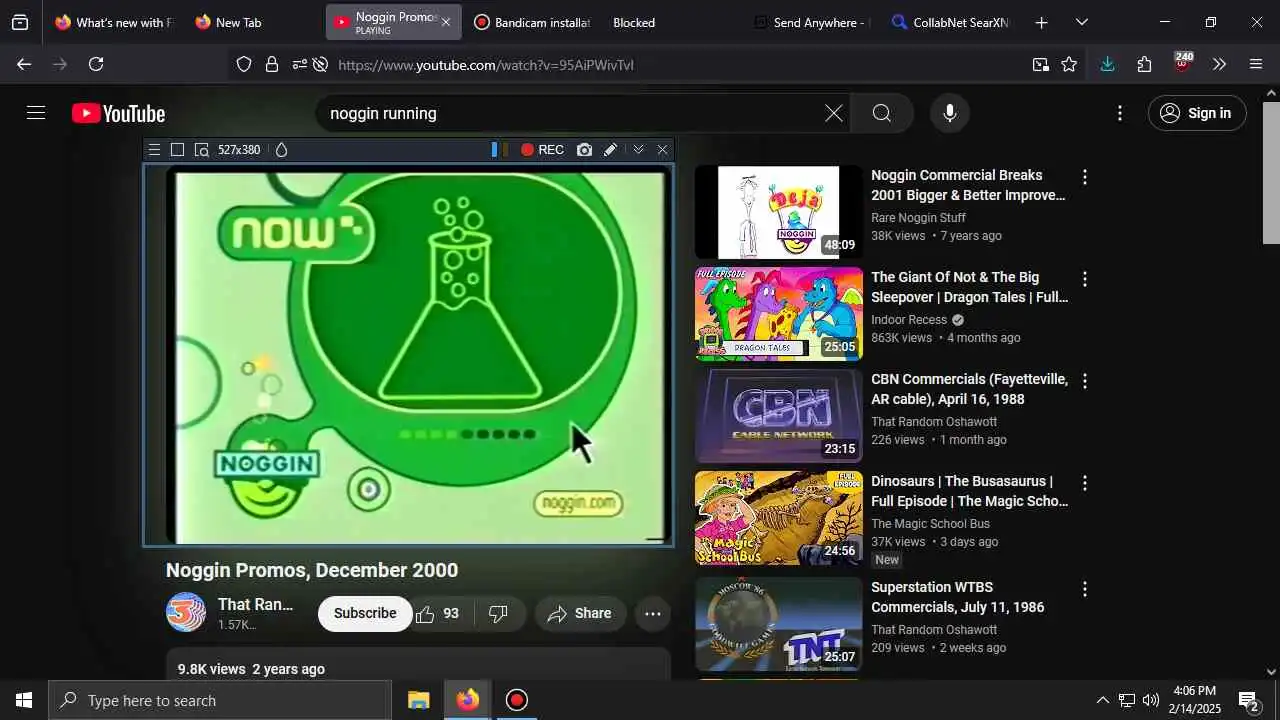The image size is (1280, 720).
Task: Click the autoplay blocked icon in address bar
Action: click(x=320, y=65)
